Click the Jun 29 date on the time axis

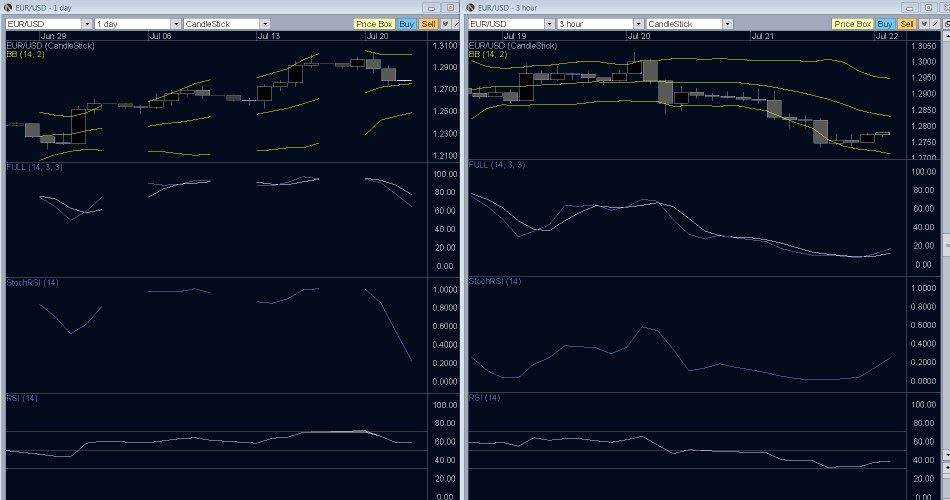click(x=53, y=36)
